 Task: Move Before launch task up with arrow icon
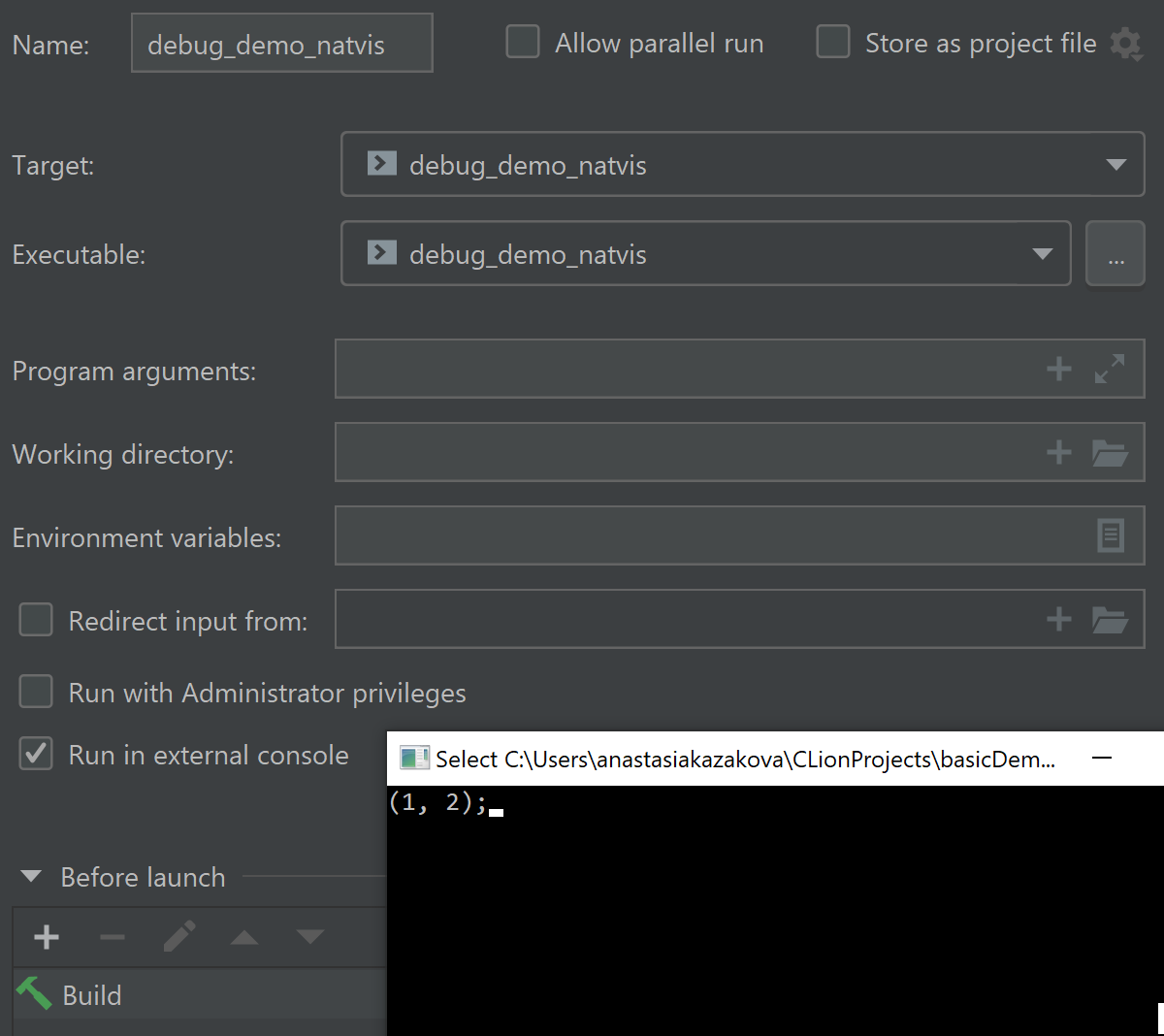[243, 937]
